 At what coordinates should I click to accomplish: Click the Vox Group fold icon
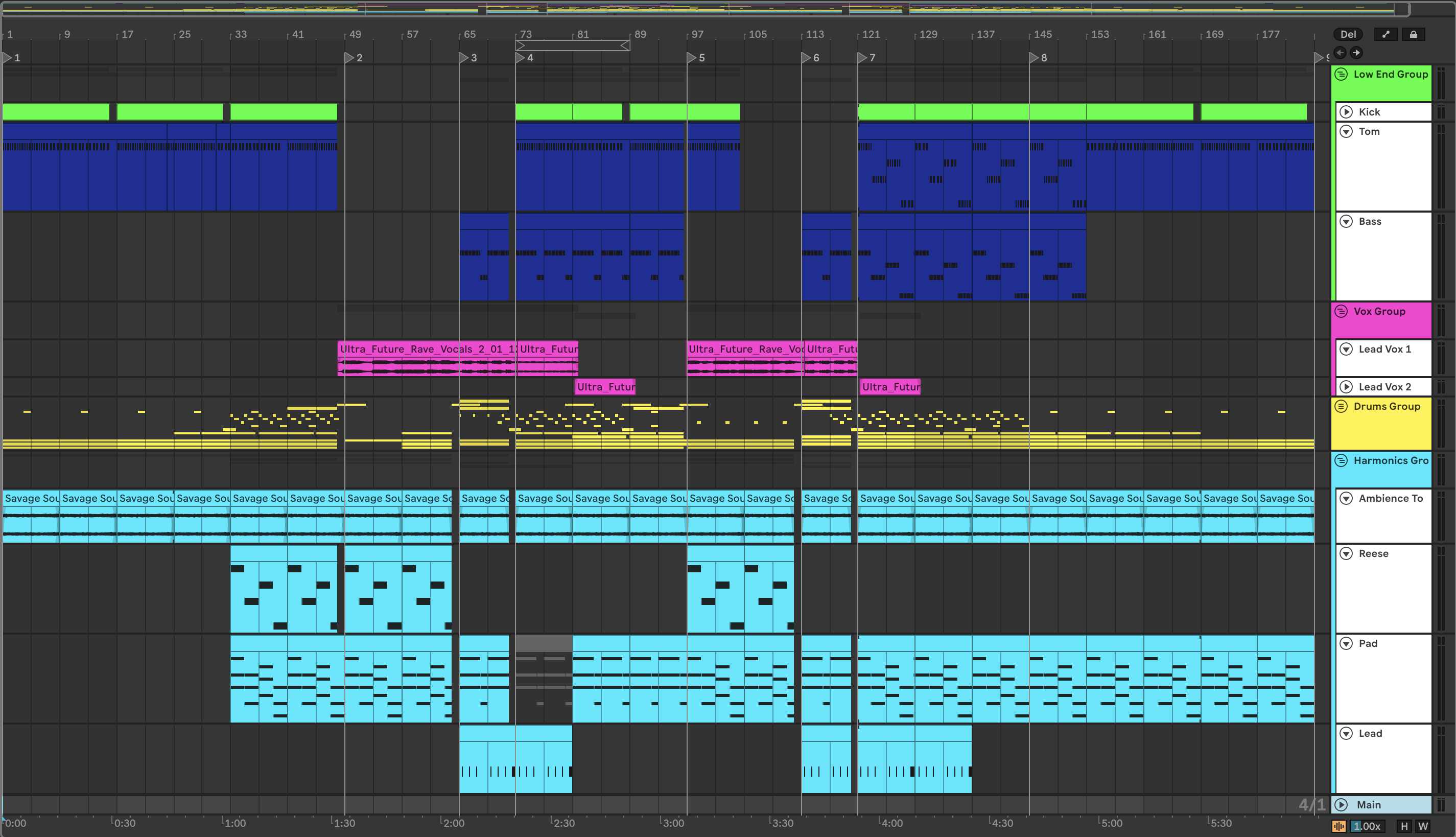tap(1341, 312)
